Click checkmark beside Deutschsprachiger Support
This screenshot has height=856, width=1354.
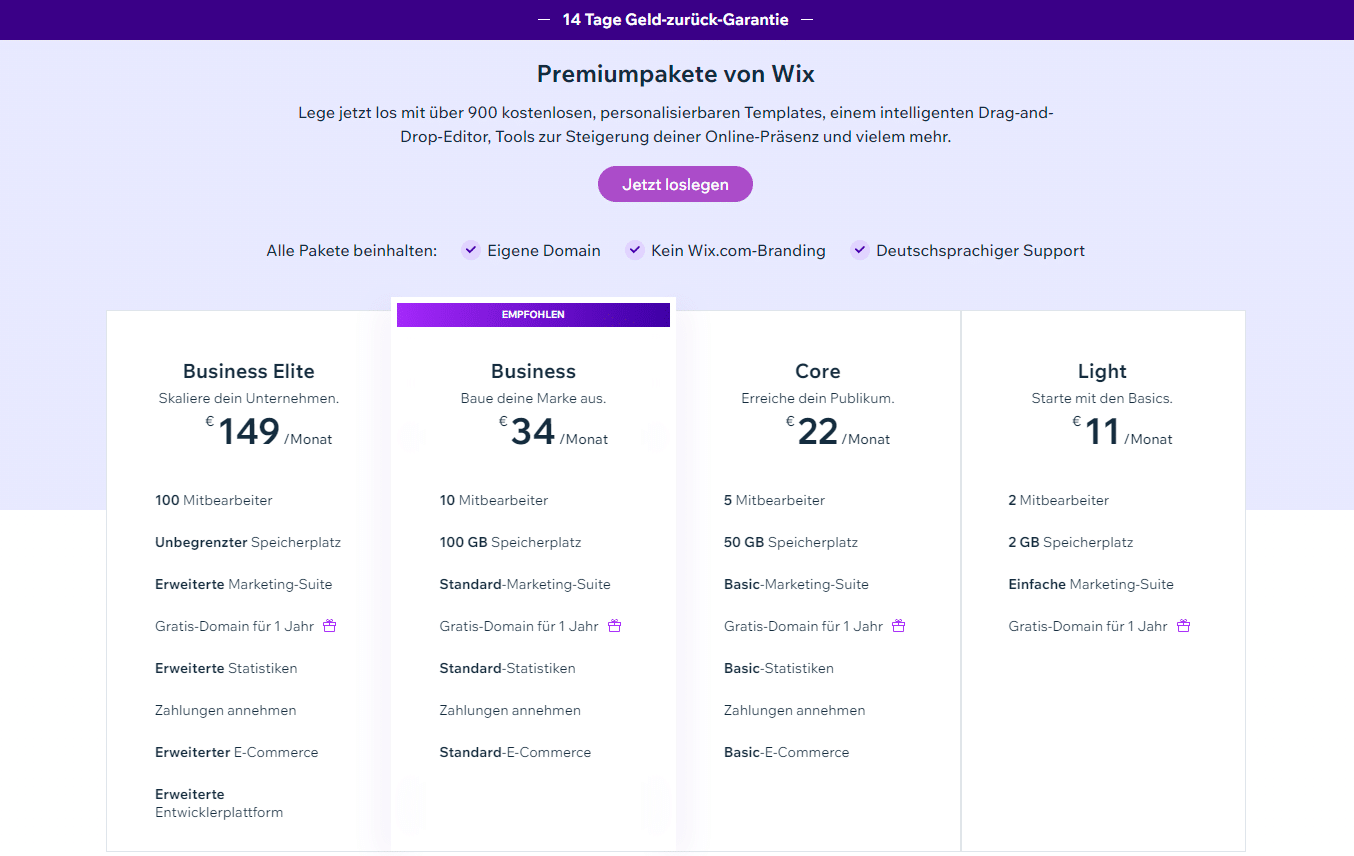859,250
